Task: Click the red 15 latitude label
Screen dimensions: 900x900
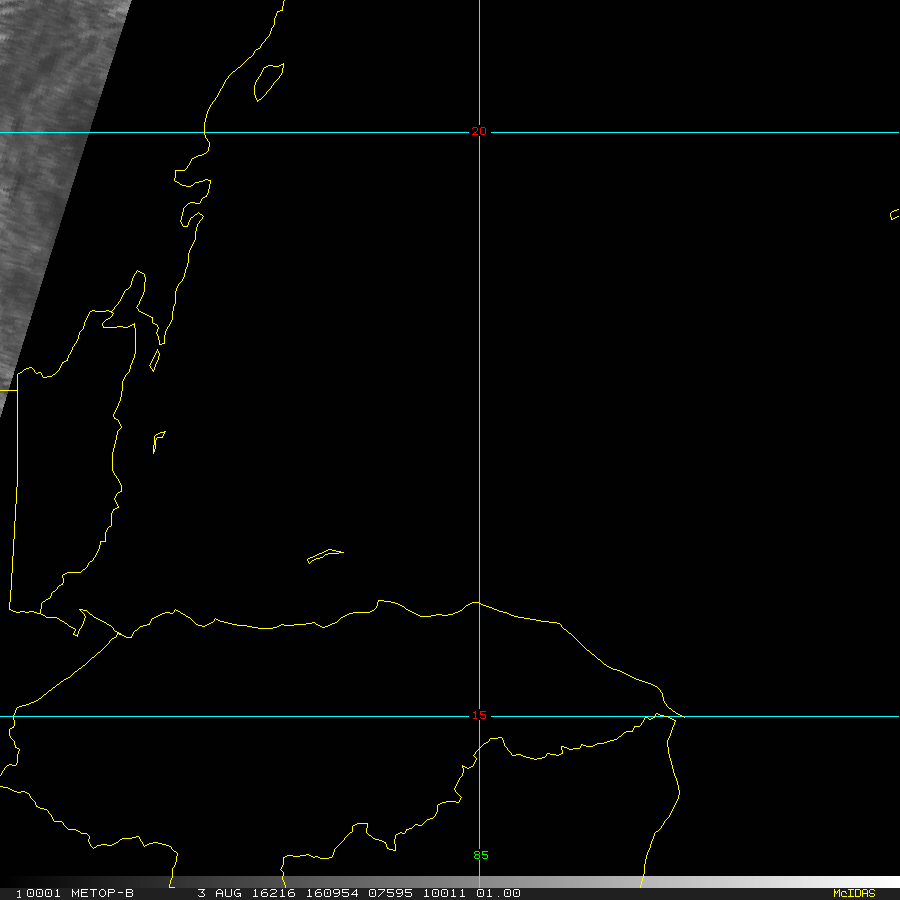Action: 479,716
